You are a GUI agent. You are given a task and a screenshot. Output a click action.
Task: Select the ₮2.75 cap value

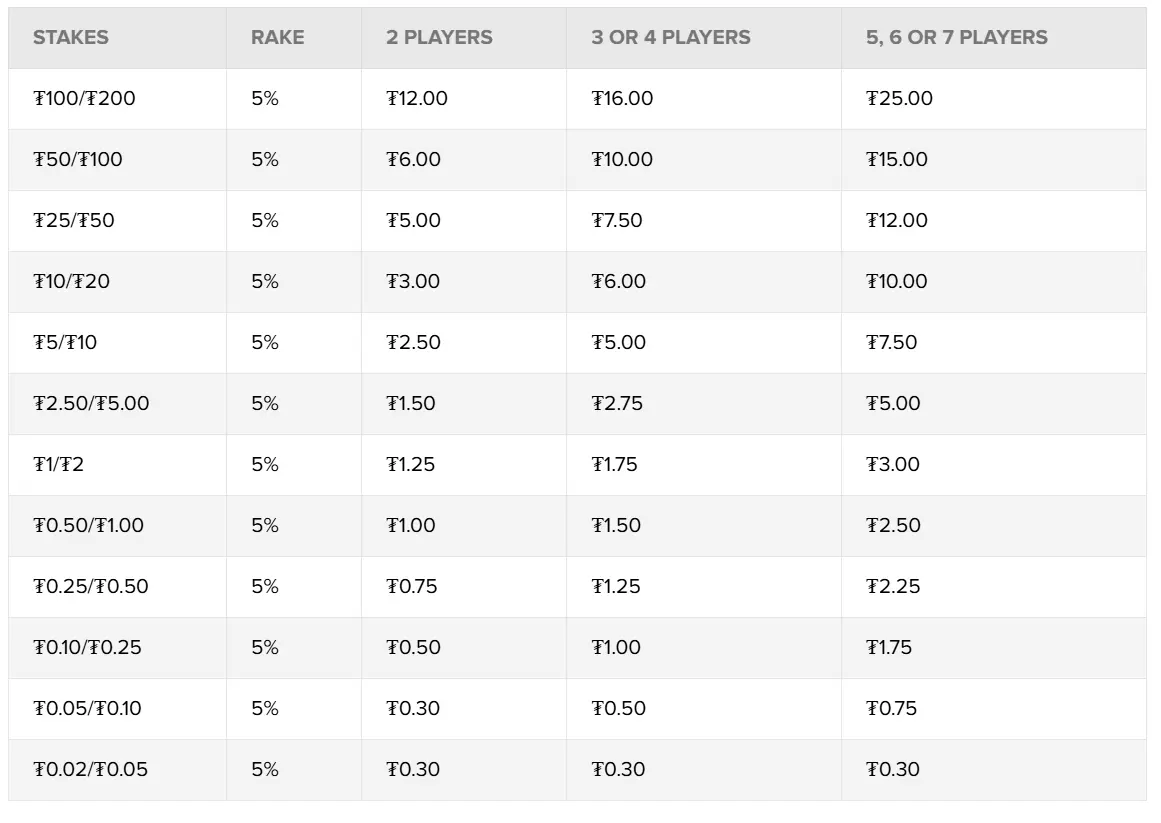617,404
